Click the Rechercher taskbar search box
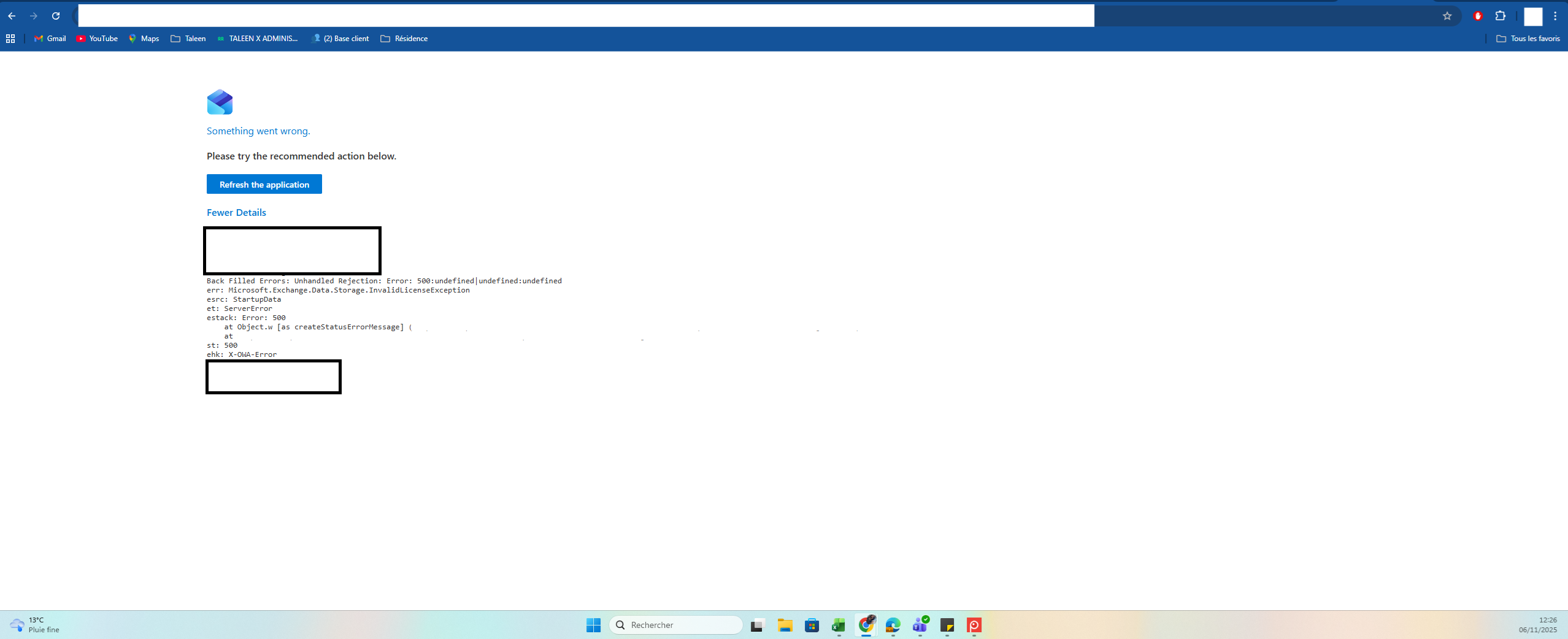 coord(676,625)
